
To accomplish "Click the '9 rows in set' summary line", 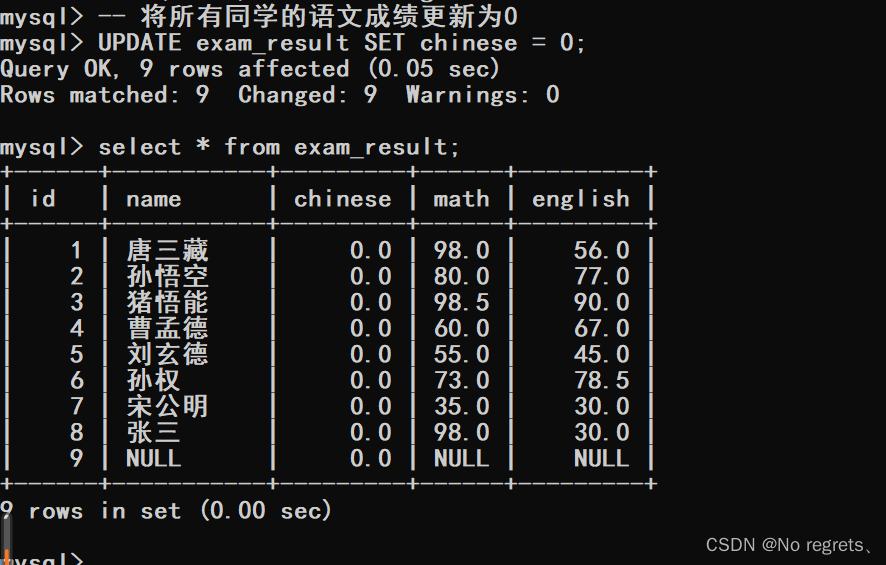I will pos(165,510).
